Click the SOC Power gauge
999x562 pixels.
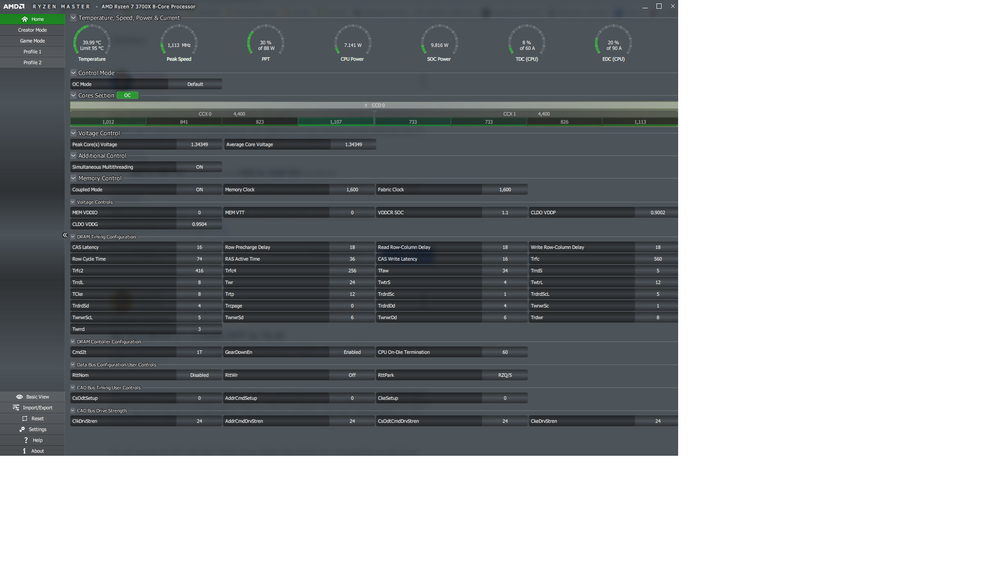(x=439, y=43)
